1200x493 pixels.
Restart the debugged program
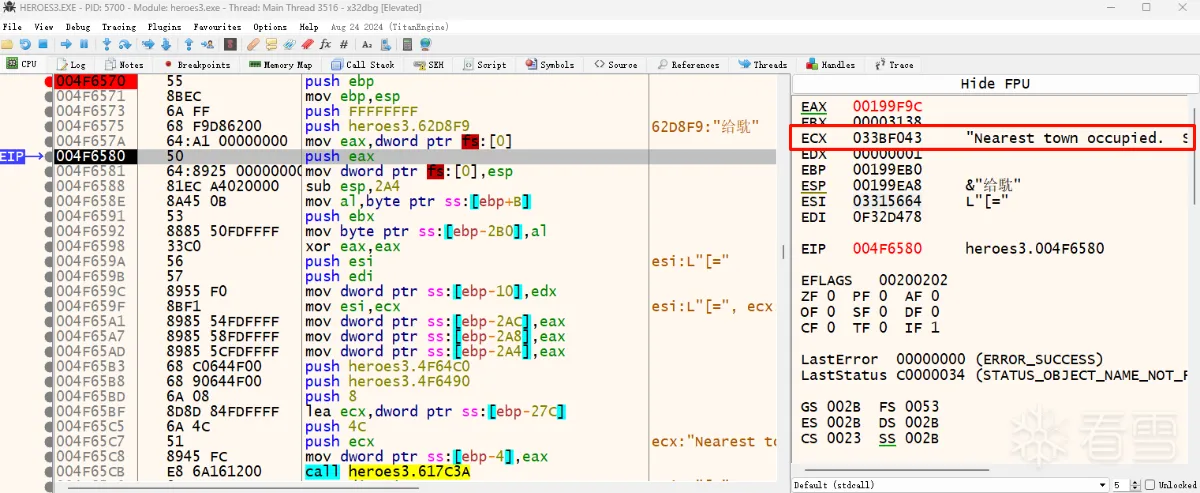click(x=25, y=45)
